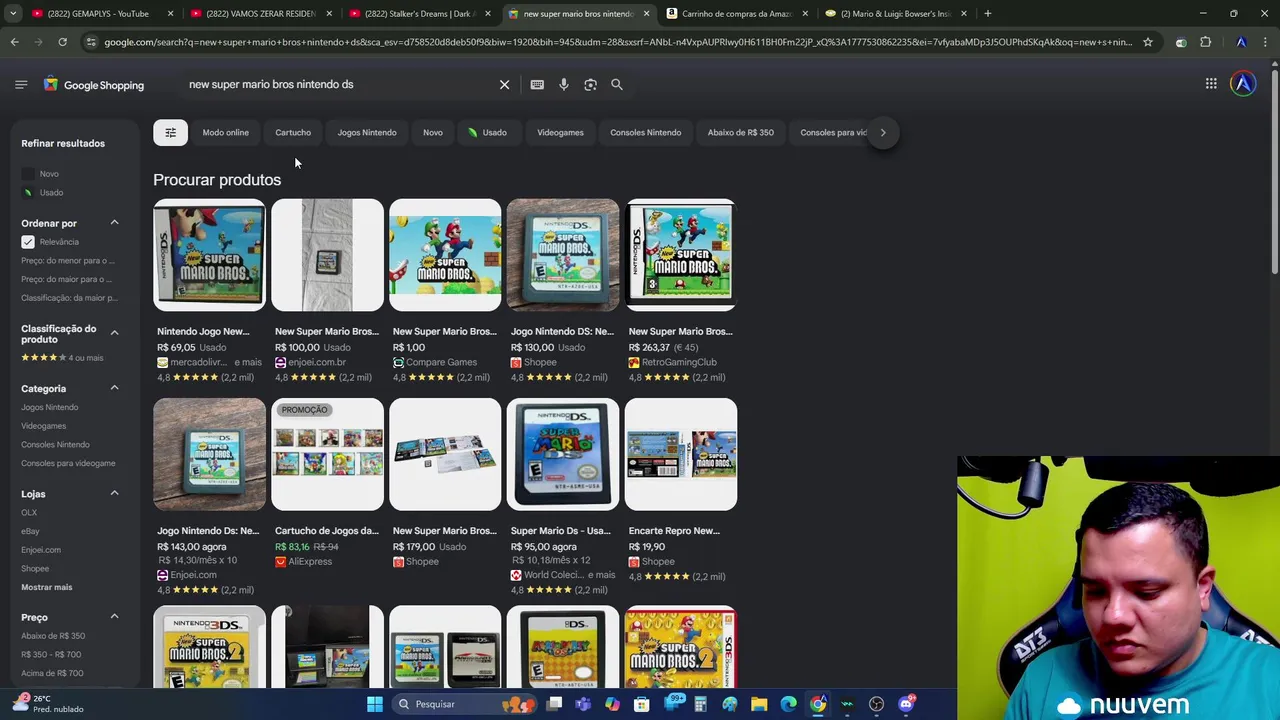Viewport: 1280px width, 720px height.
Task: Open the Google Shopping hamburger menu
Action: coord(21,85)
